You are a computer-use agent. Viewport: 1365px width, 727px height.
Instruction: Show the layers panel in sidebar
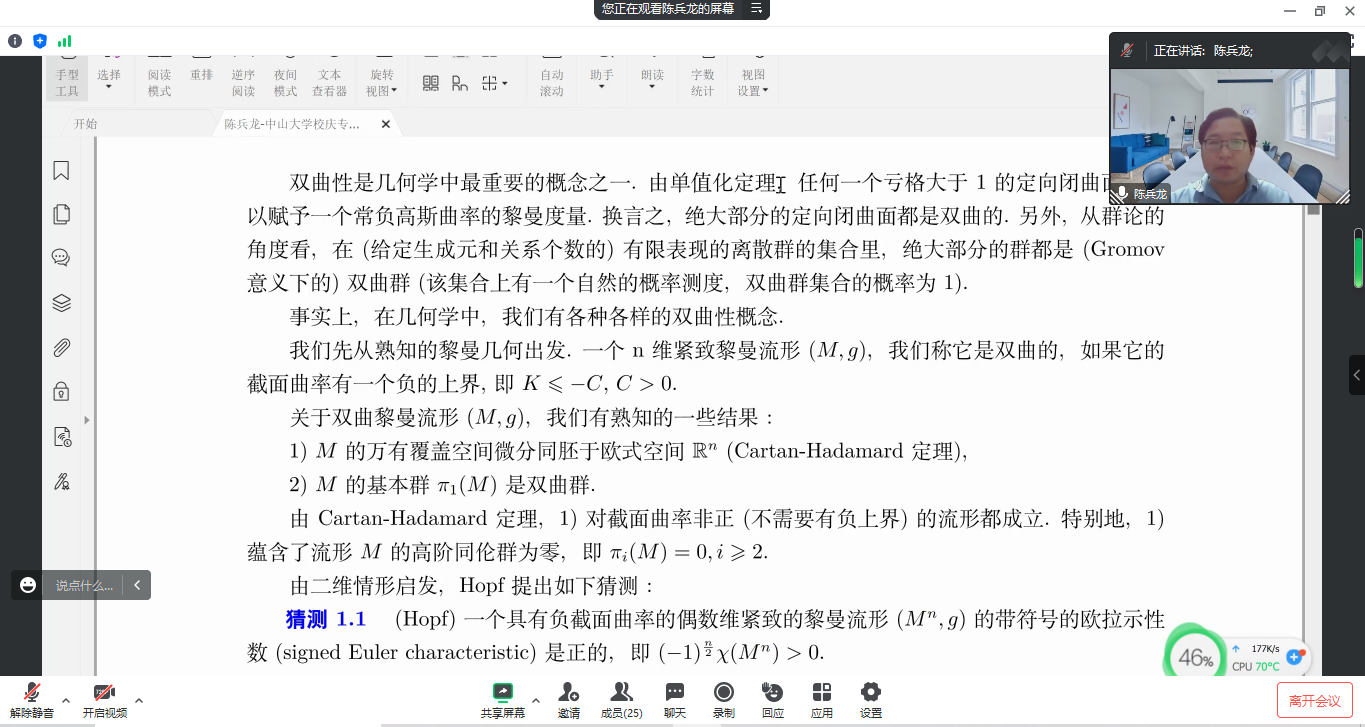coord(61,303)
